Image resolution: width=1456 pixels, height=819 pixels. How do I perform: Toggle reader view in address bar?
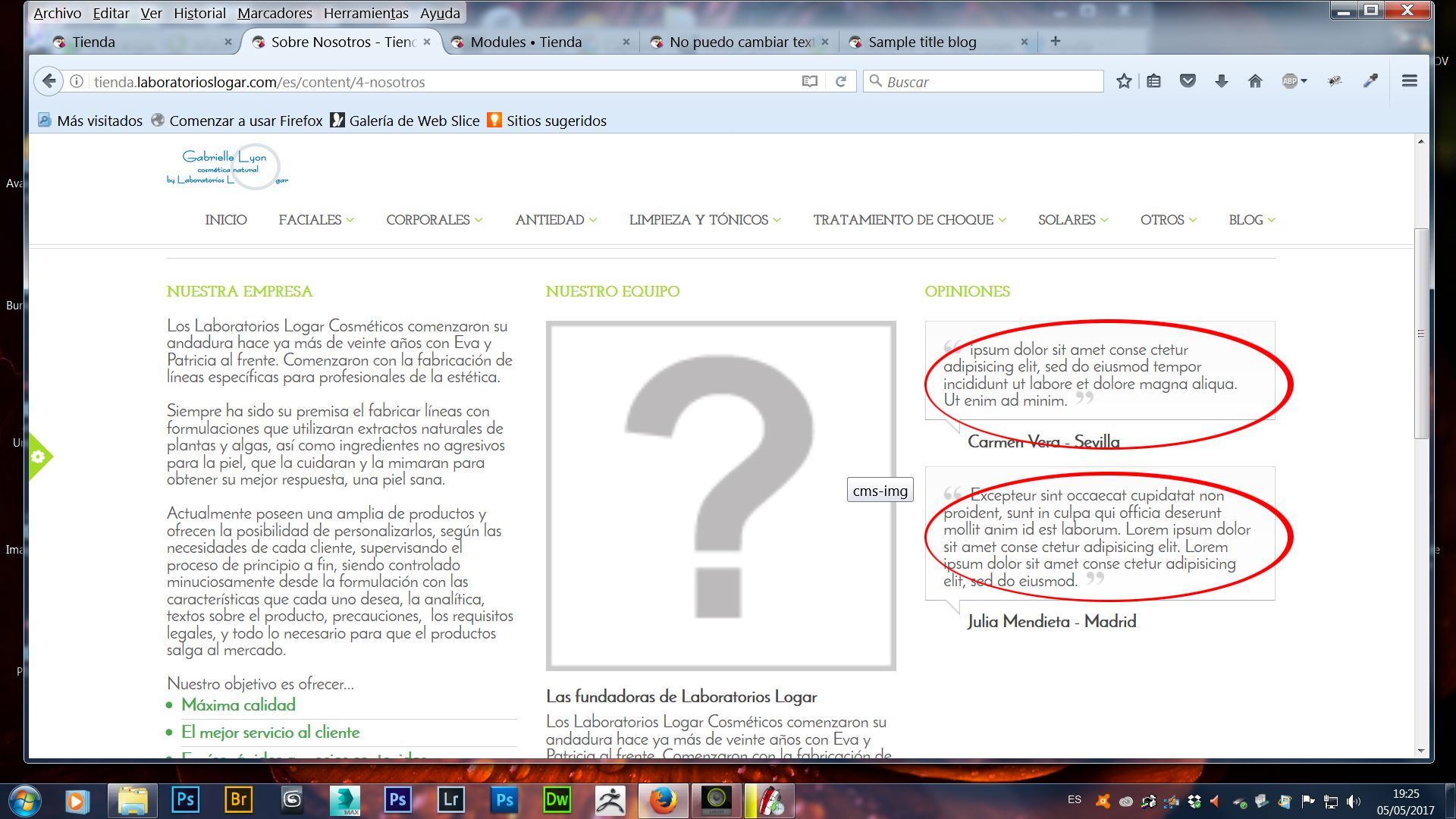point(810,82)
